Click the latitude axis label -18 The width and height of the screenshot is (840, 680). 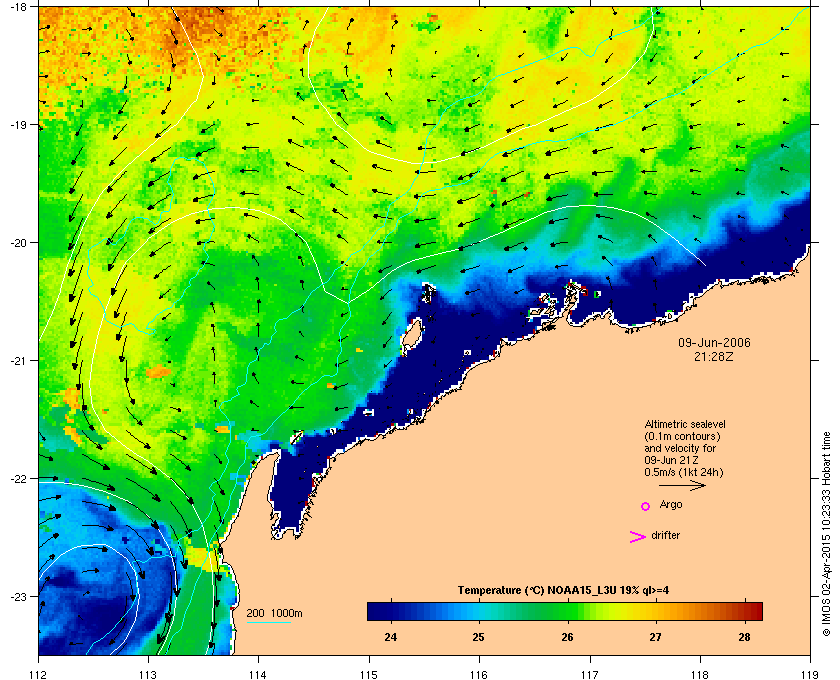click(19, 6)
